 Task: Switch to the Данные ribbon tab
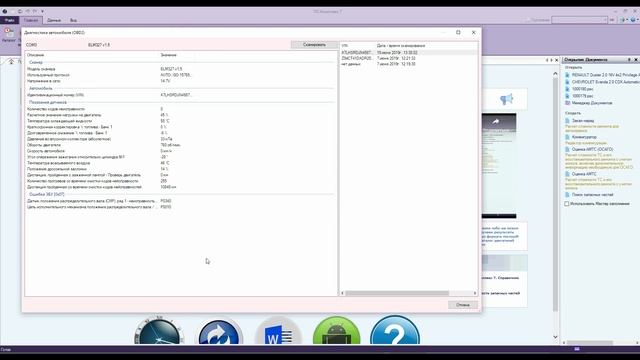point(54,20)
